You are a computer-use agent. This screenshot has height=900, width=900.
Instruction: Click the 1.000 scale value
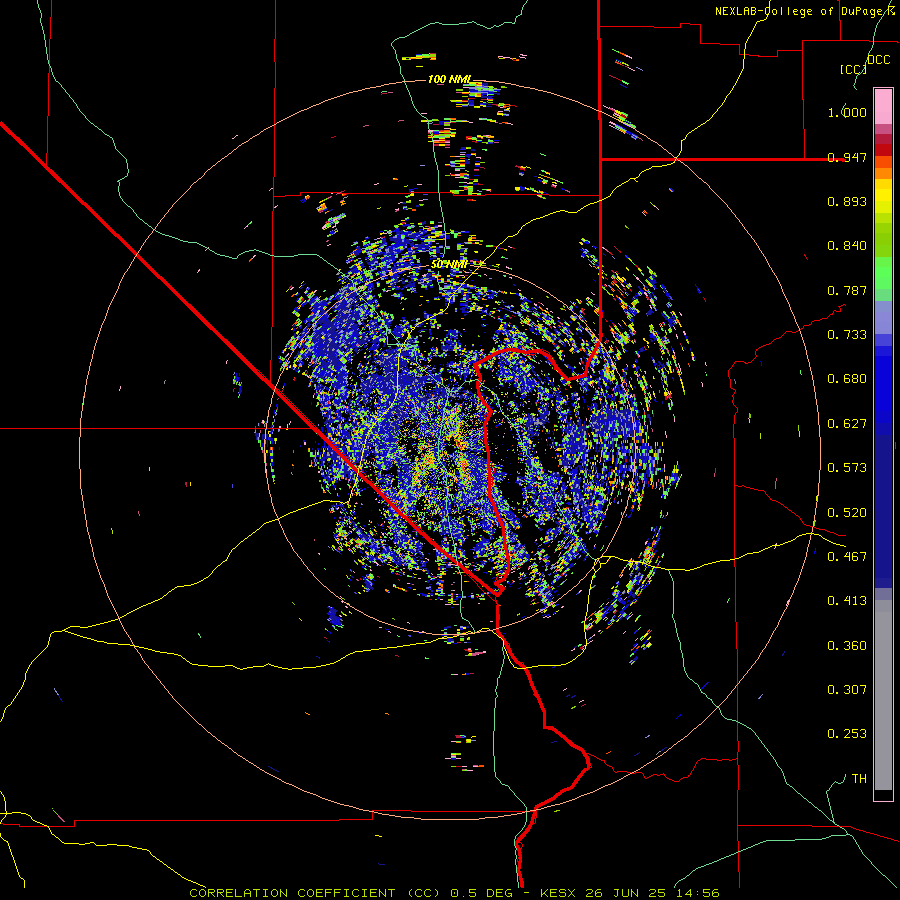tap(847, 112)
